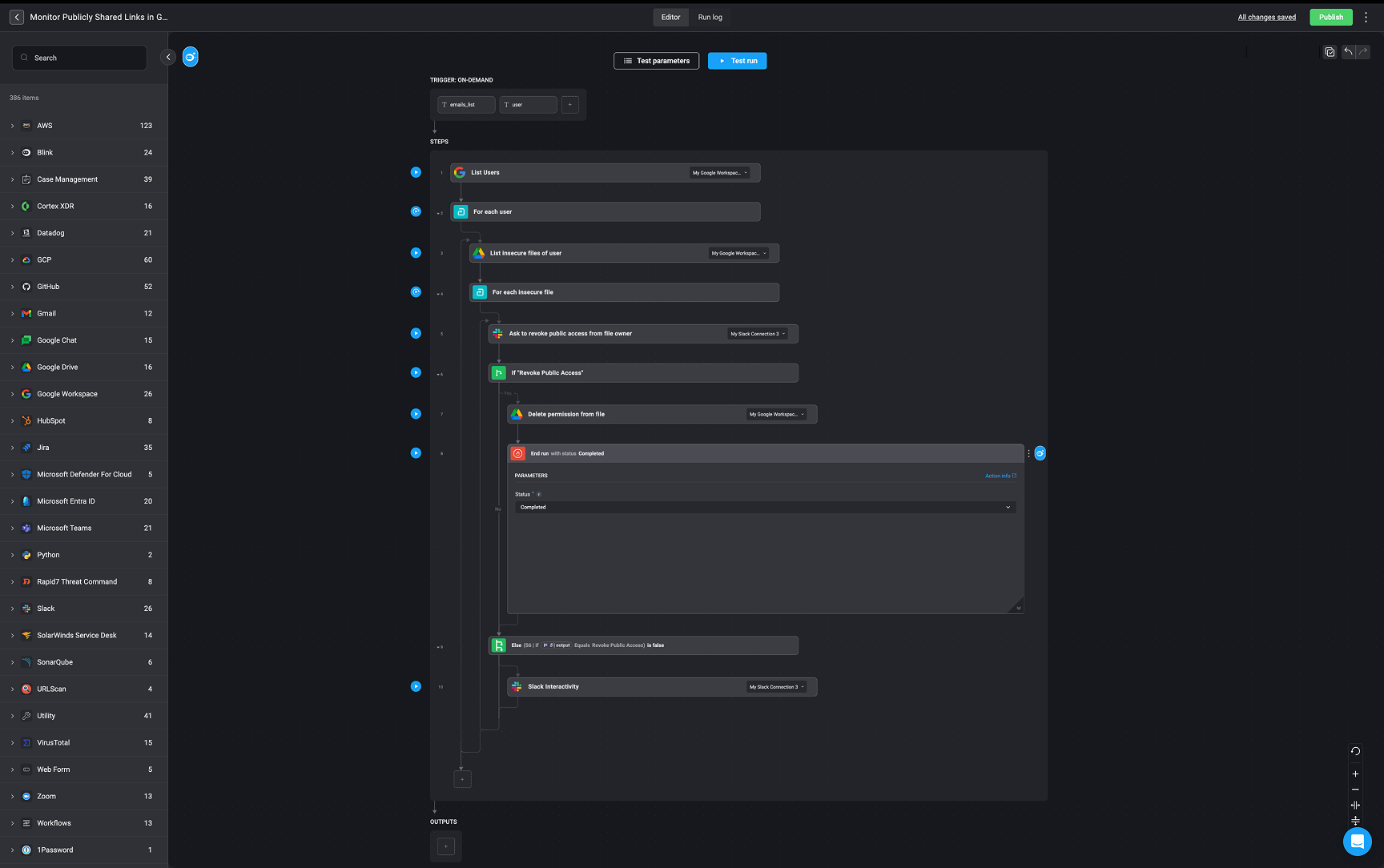The width and height of the screenshot is (1384, 868).
Task: Open the VirusTotal category row
Action: pyautogui.click(x=83, y=742)
